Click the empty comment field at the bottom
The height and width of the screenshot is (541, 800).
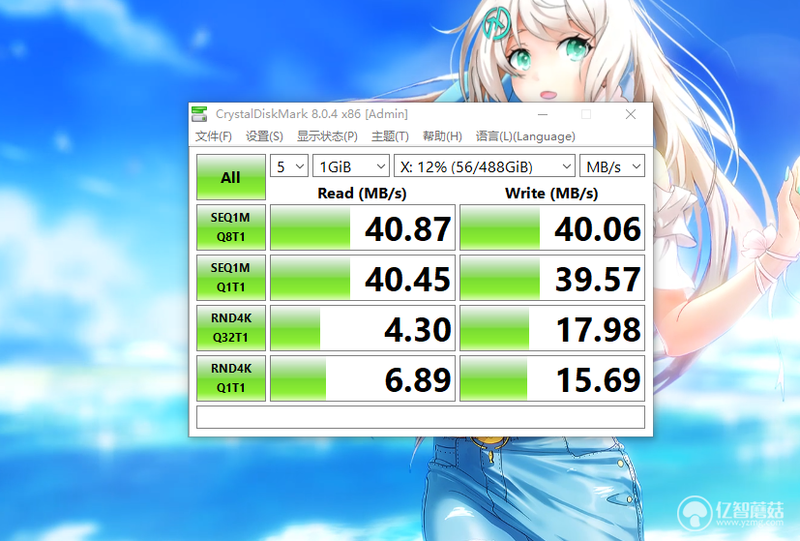point(420,417)
